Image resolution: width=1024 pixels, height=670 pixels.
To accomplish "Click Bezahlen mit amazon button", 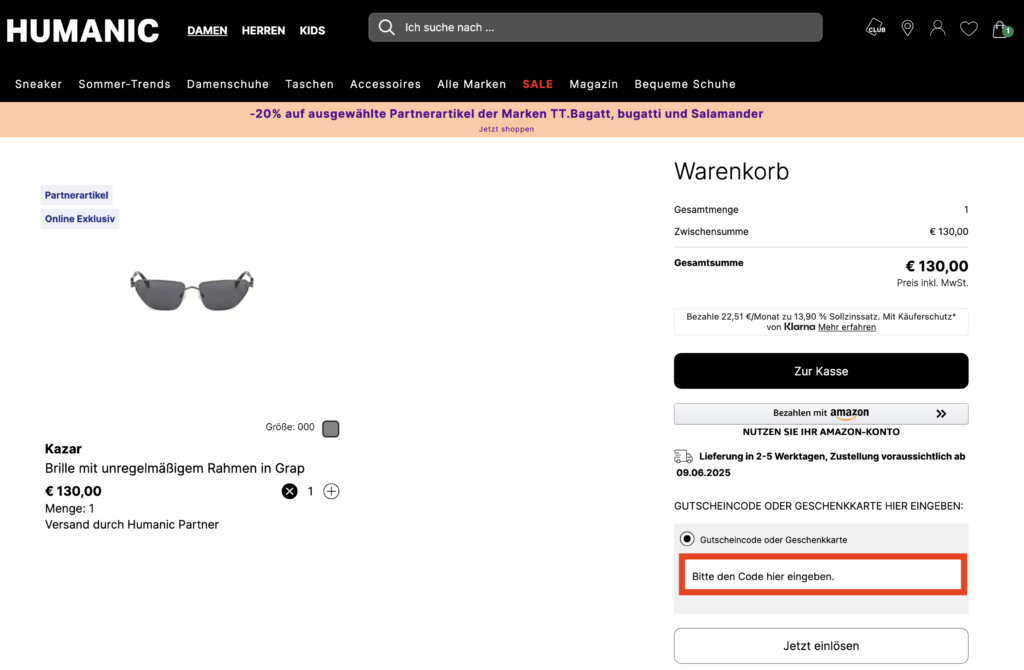I will pyautogui.click(x=821, y=413).
